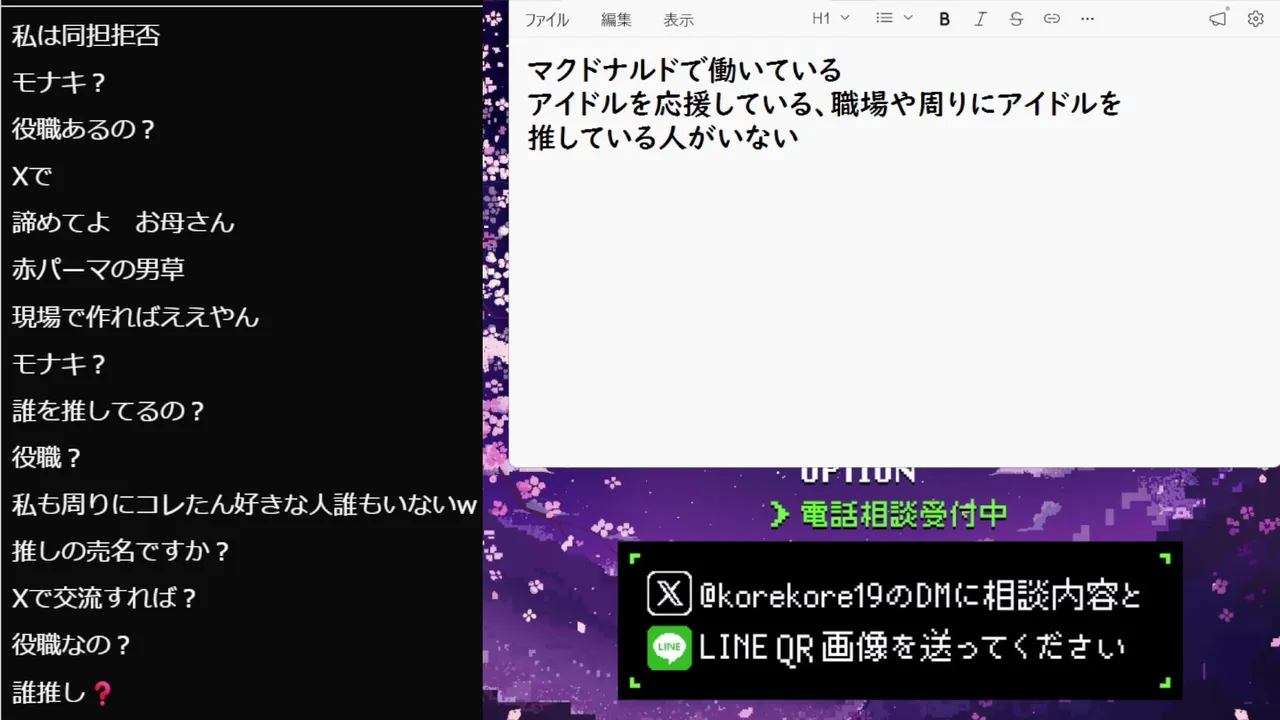Expand the H1 heading dropdown
Viewport: 1280px width, 720px height.
pos(830,18)
